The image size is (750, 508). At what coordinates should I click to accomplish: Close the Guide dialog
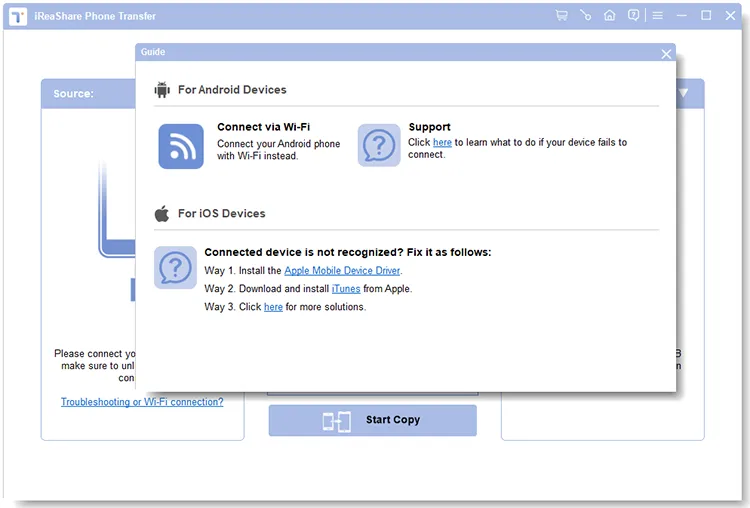click(x=666, y=54)
